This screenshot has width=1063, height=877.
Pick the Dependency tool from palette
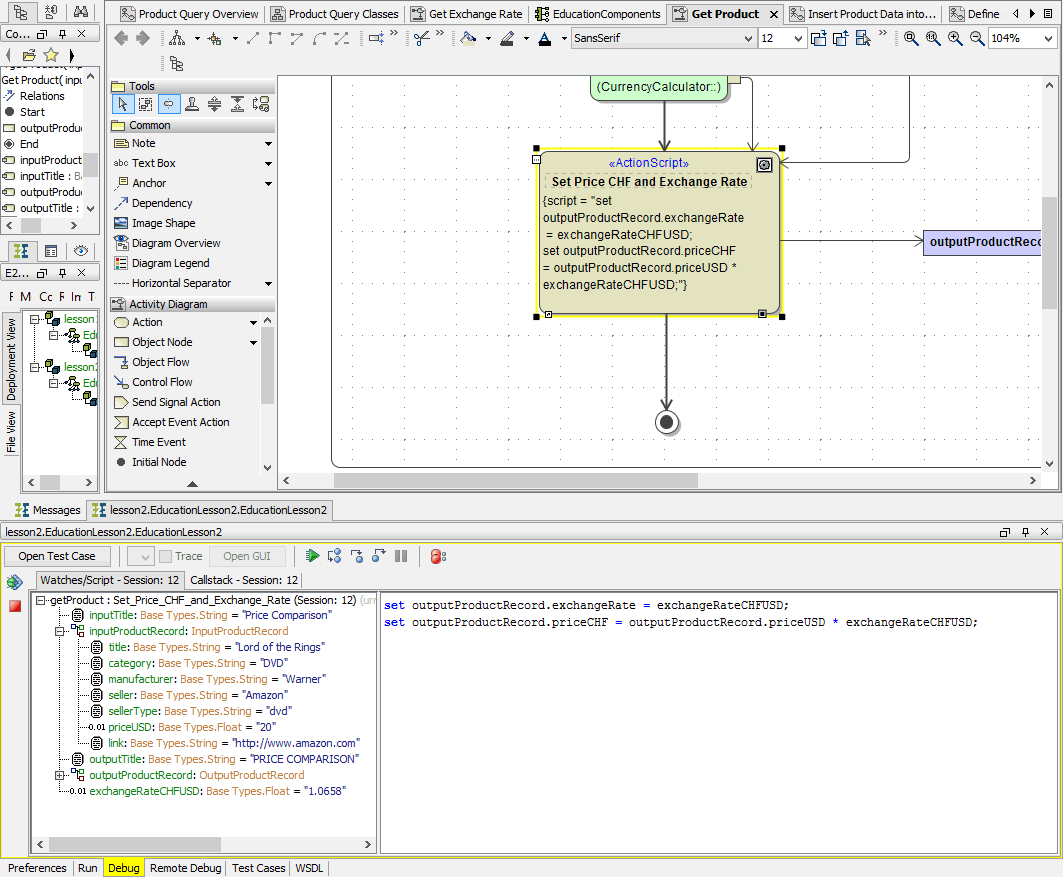point(161,203)
